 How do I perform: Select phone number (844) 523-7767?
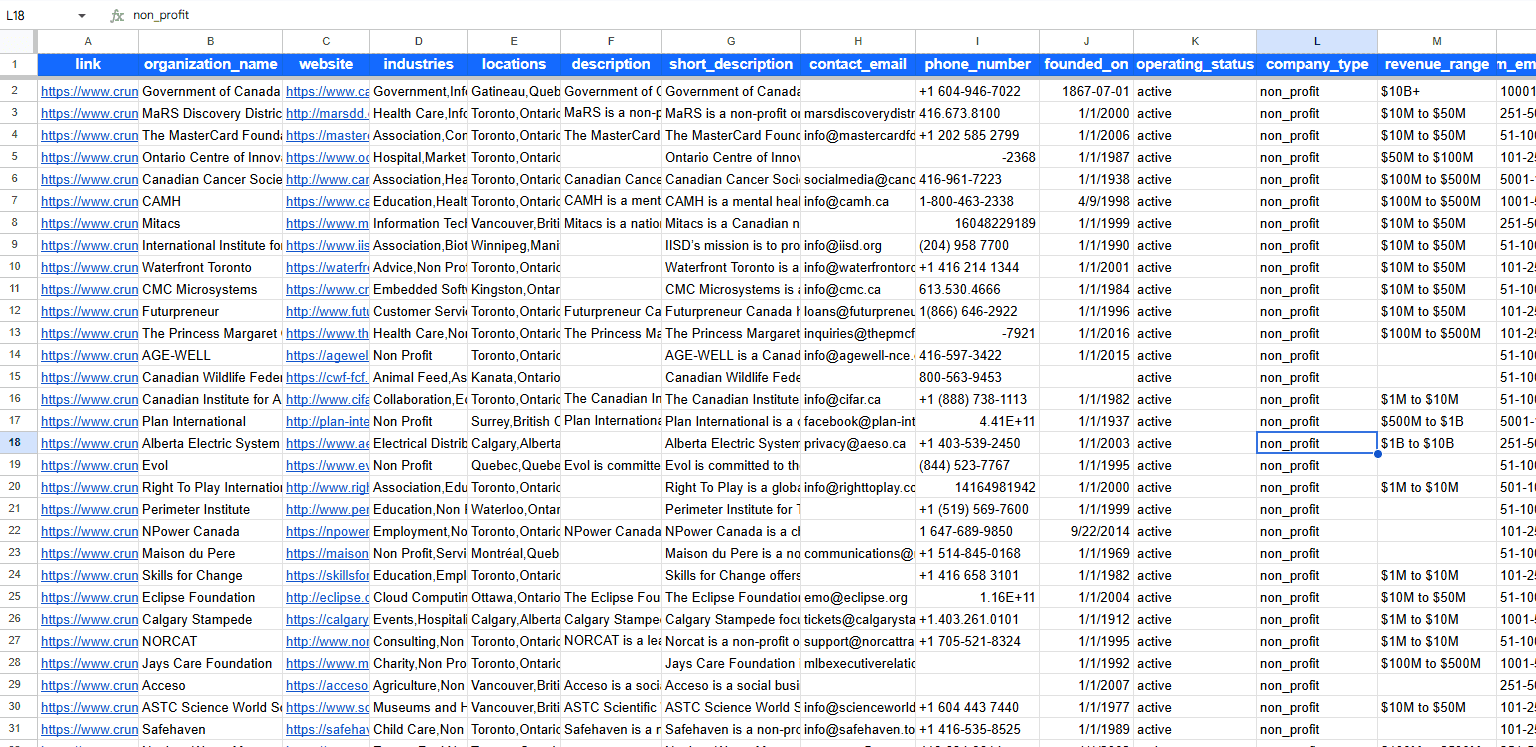[x=977, y=465]
